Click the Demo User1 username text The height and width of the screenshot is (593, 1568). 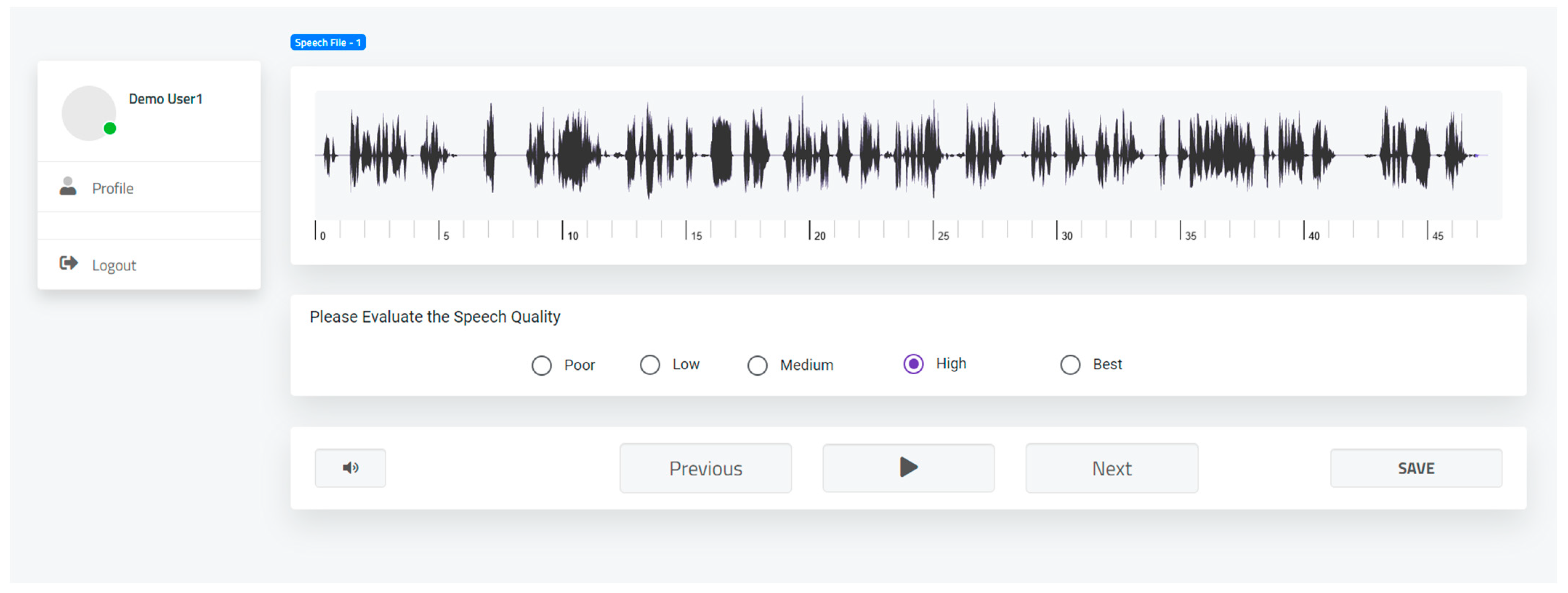pyautogui.click(x=165, y=98)
